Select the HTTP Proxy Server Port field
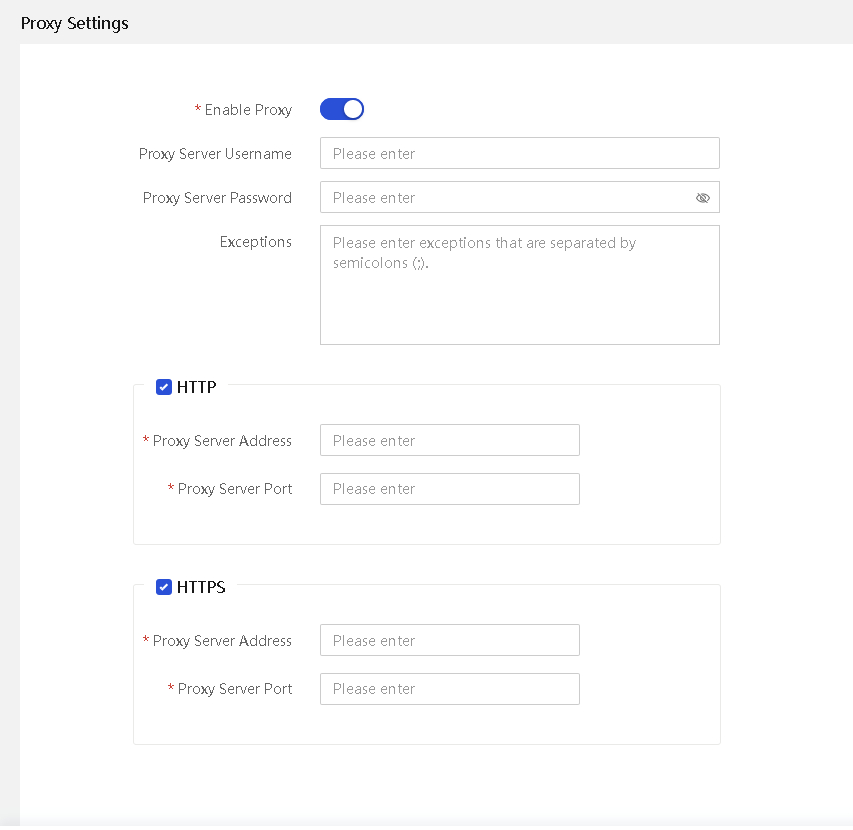The image size is (853, 830). pos(450,489)
